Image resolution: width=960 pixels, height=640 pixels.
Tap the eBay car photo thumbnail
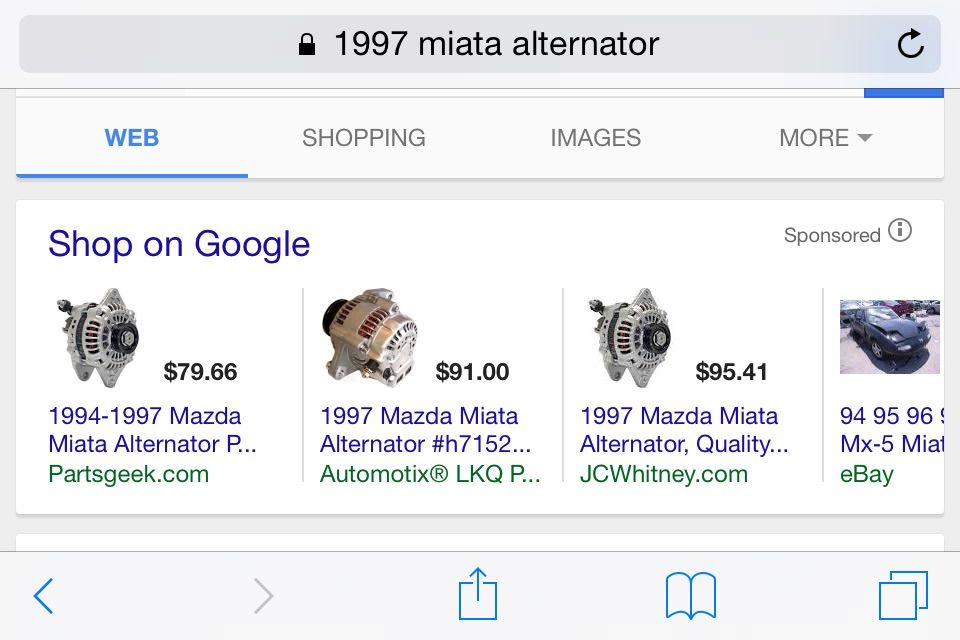[x=889, y=336]
